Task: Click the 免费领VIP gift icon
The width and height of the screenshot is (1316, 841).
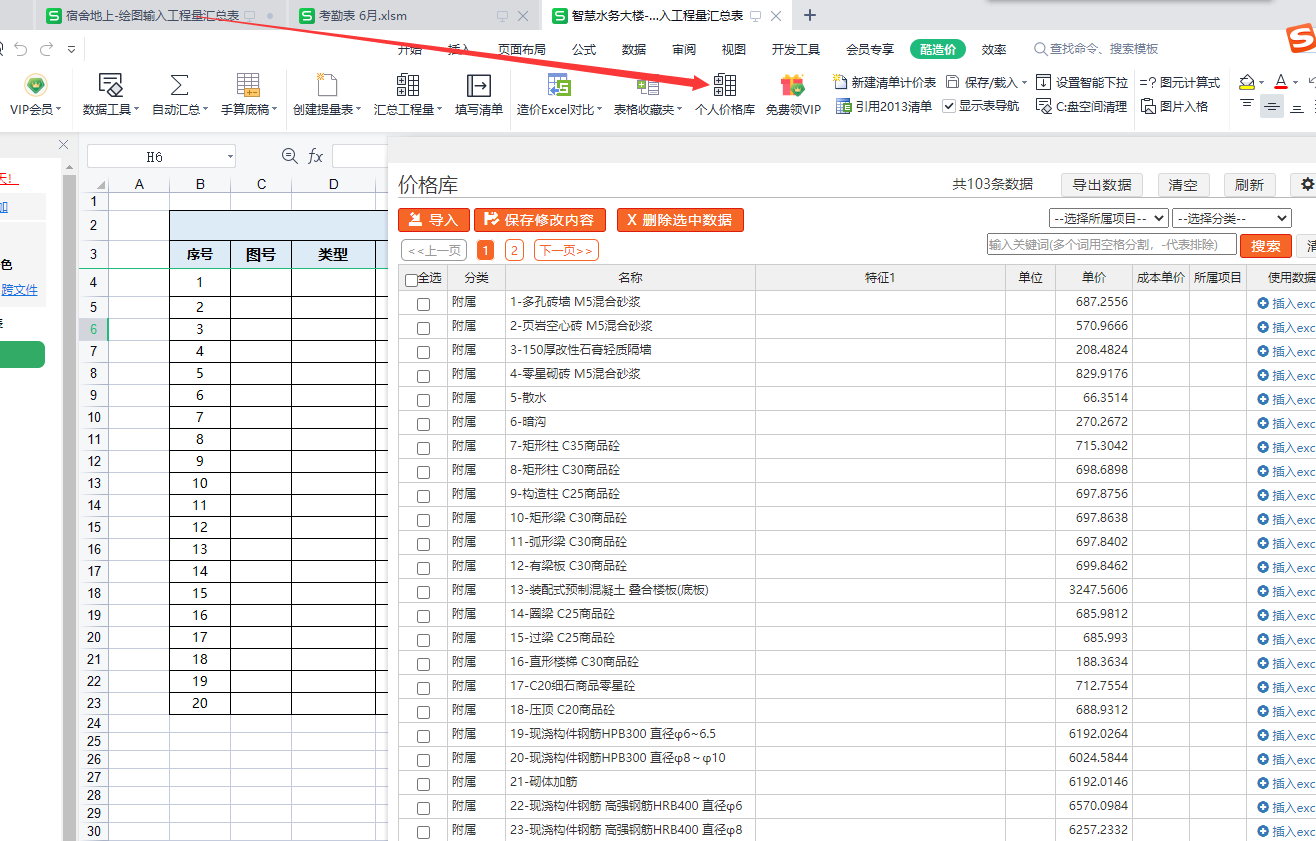Action: (x=792, y=86)
